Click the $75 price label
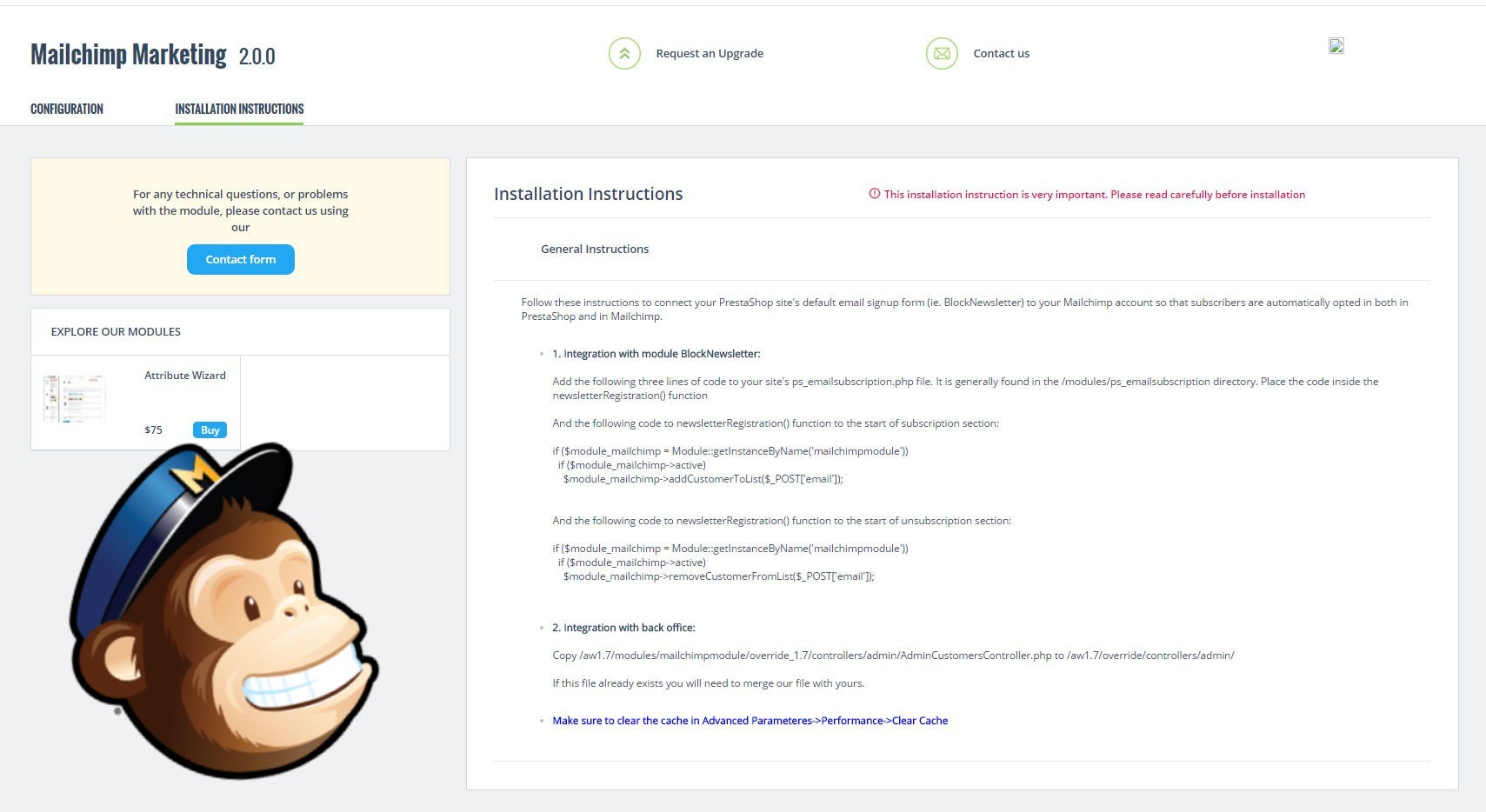Screen dimensions: 1486x812 [153, 429]
